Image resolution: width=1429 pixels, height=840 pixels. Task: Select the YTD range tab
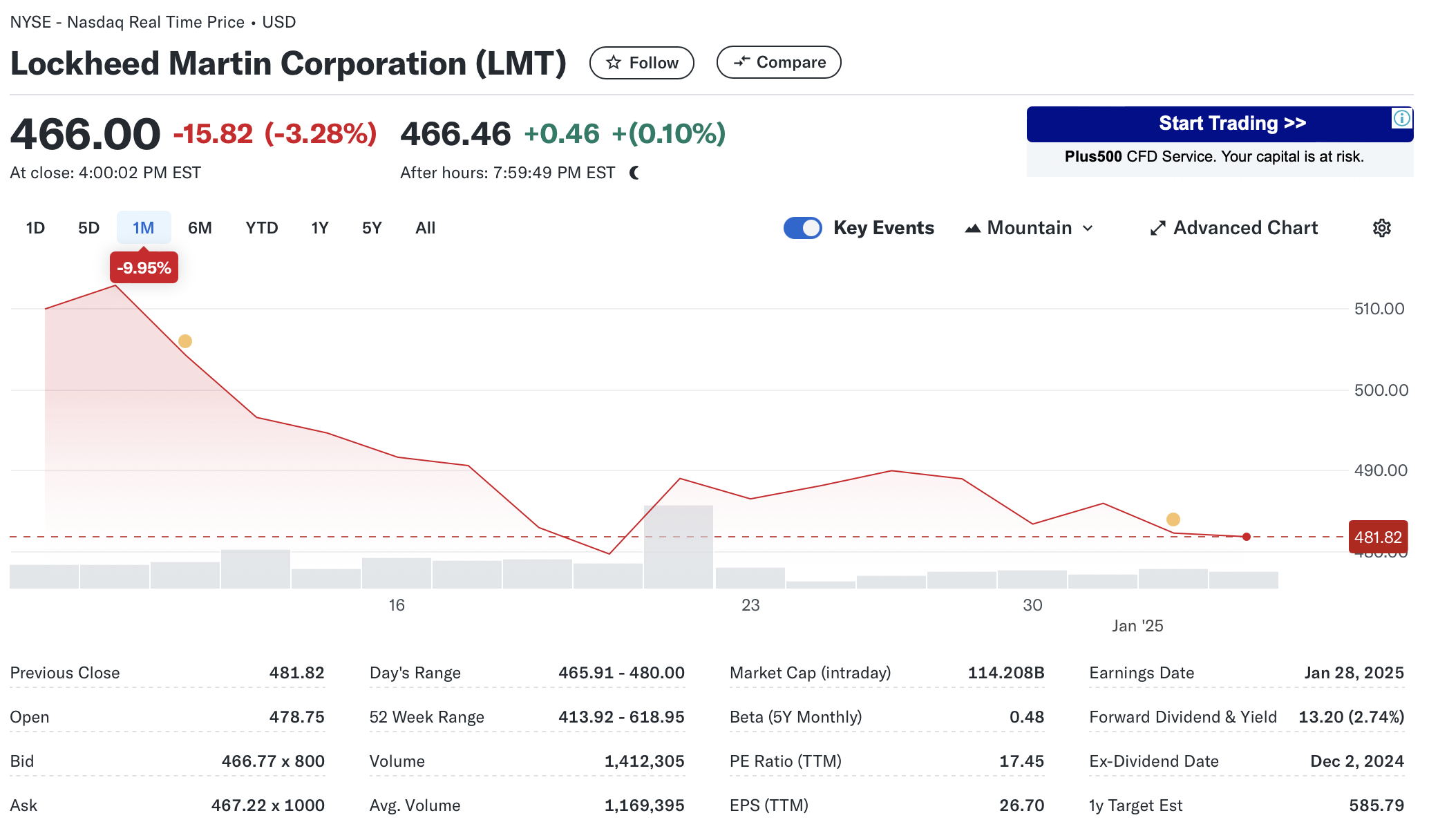coord(261,228)
